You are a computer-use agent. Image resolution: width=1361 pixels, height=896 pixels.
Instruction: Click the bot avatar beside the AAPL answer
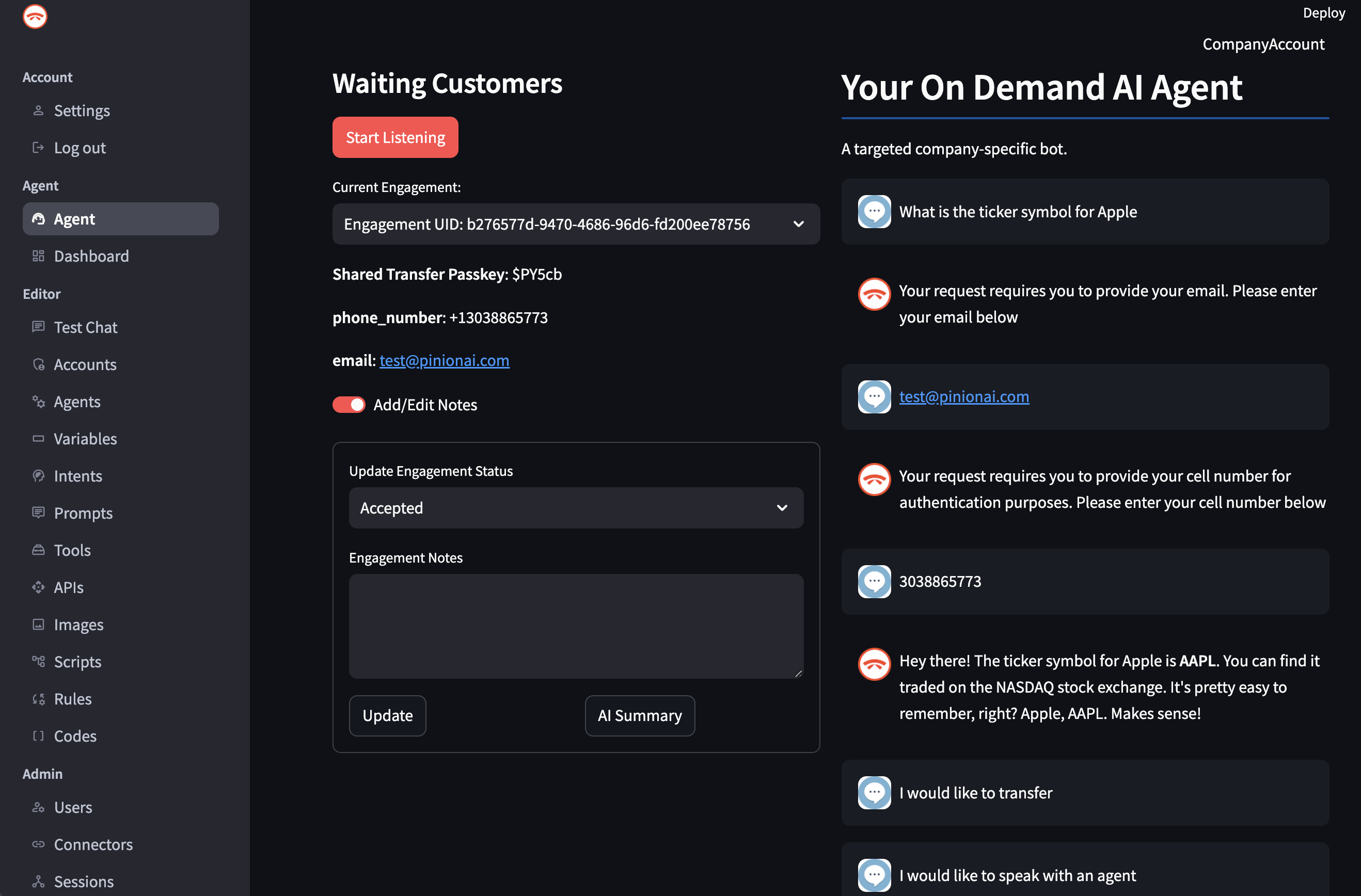tap(874, 664)
